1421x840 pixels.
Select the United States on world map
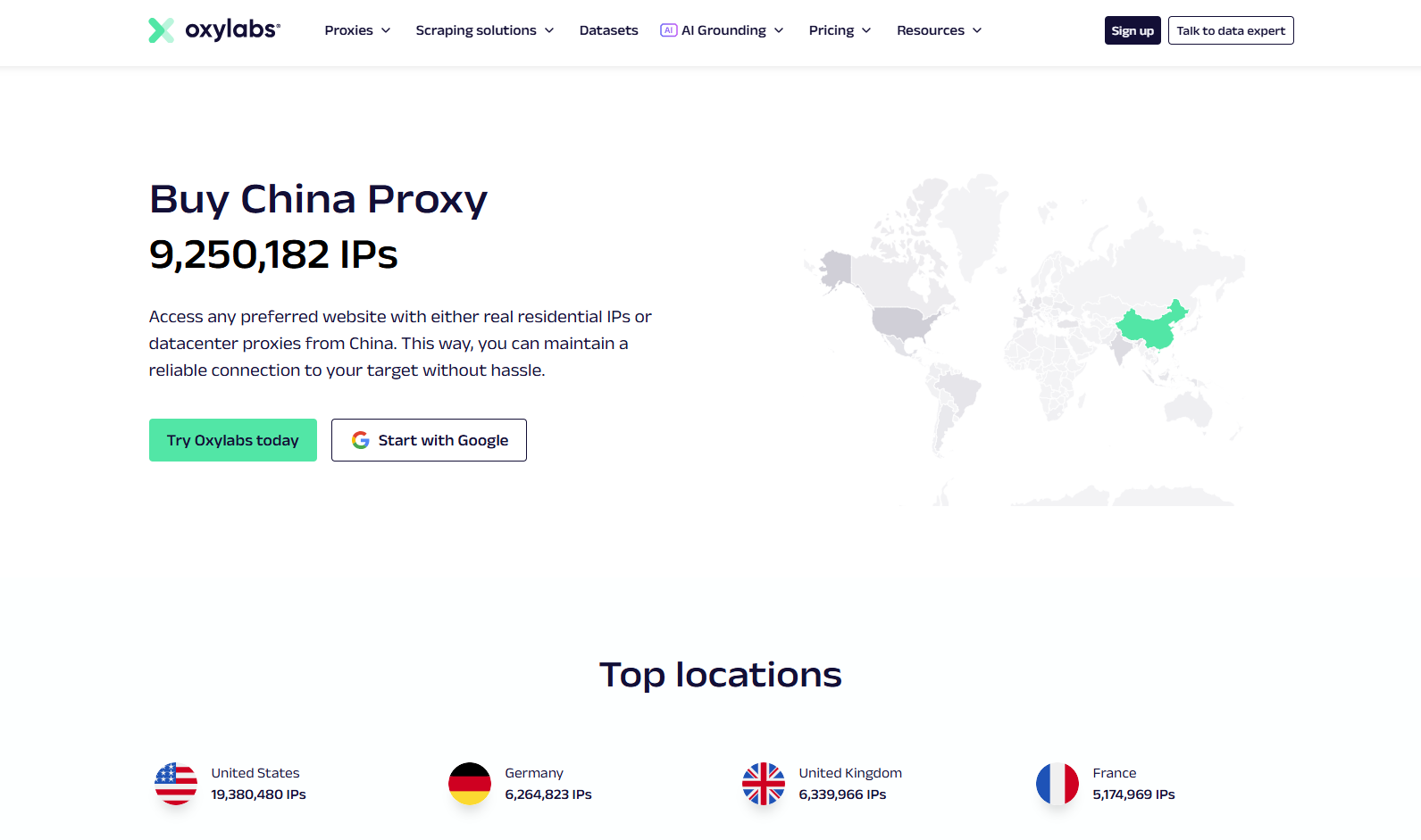tap(904, 324)
